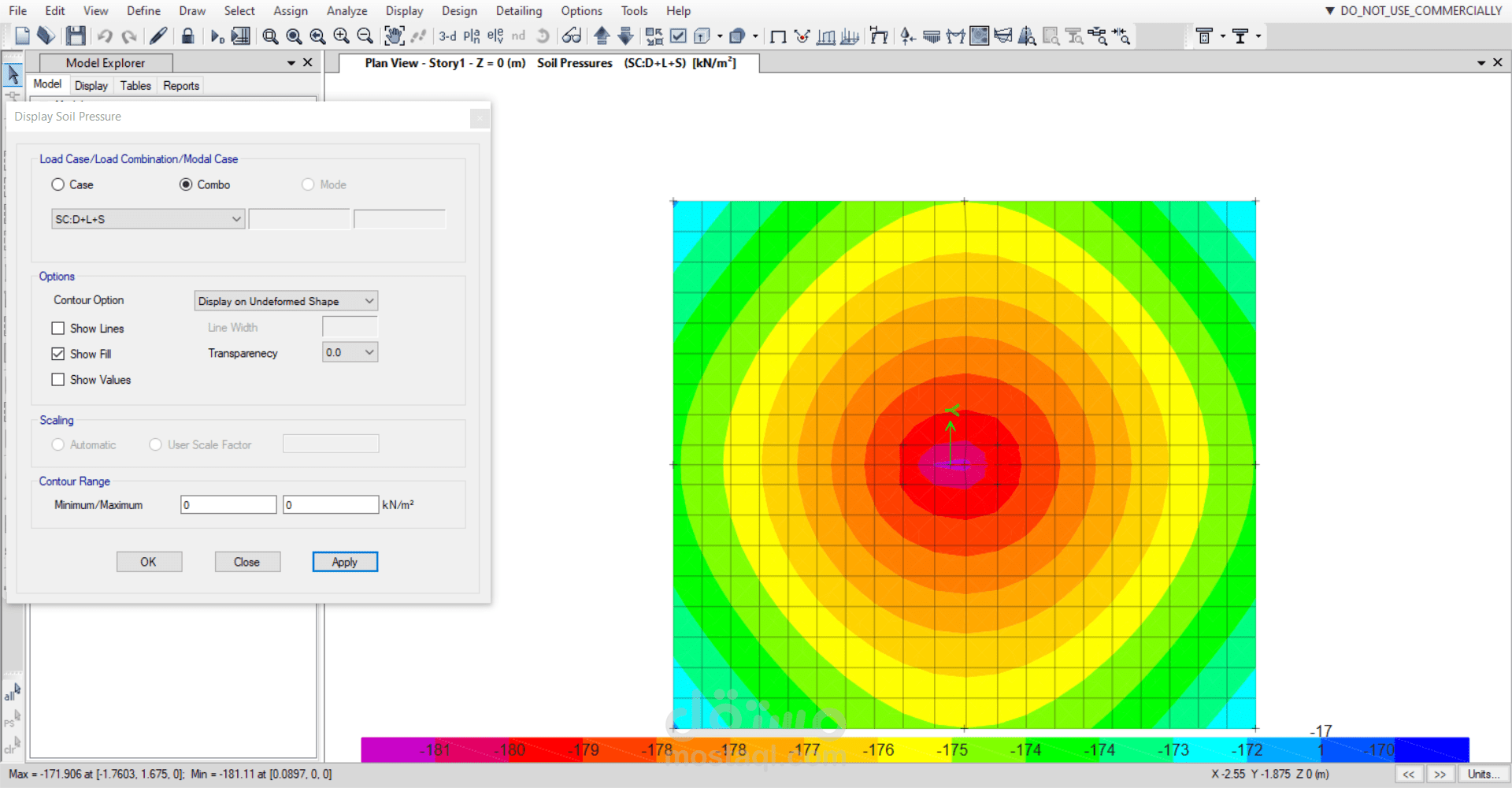Click the Apply button
Viewport: 1512px width, 788px height.
coord(345,562)
